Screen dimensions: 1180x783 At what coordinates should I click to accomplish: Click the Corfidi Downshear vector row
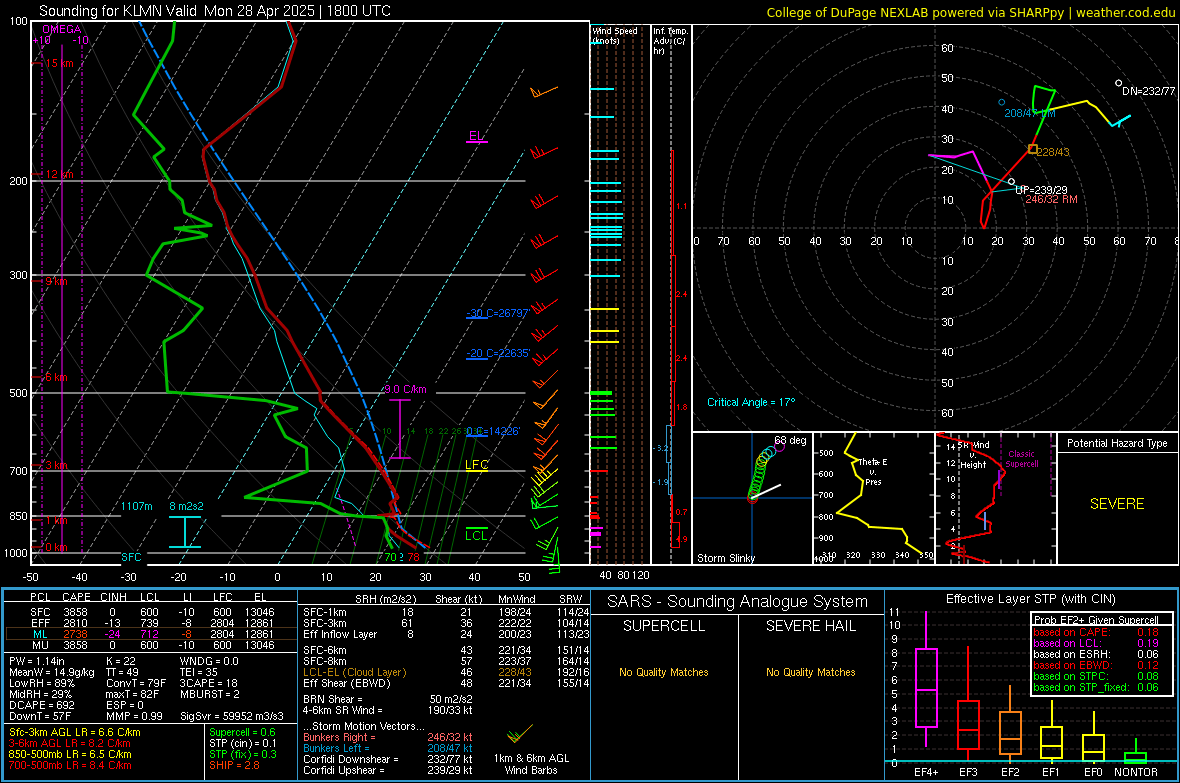(388, 759)
